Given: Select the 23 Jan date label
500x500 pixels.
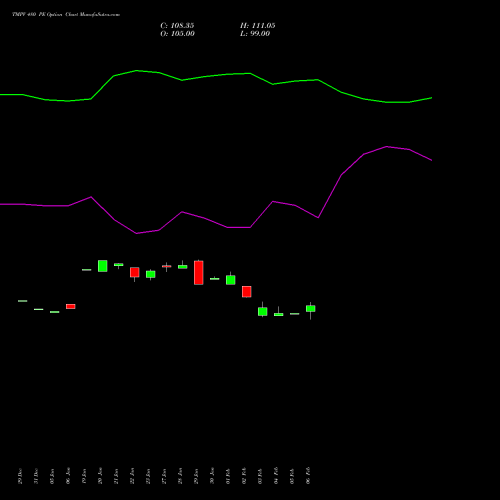Looking at the screenshot, I should tap(148, 476).
